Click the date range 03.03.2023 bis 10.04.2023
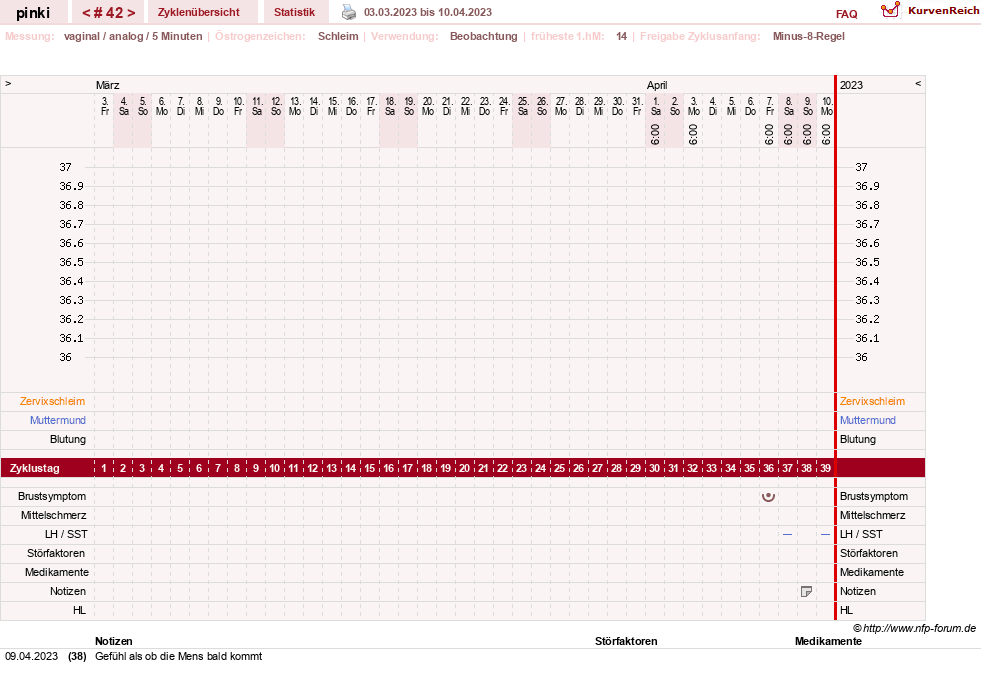981x680 pixels. 428,13
